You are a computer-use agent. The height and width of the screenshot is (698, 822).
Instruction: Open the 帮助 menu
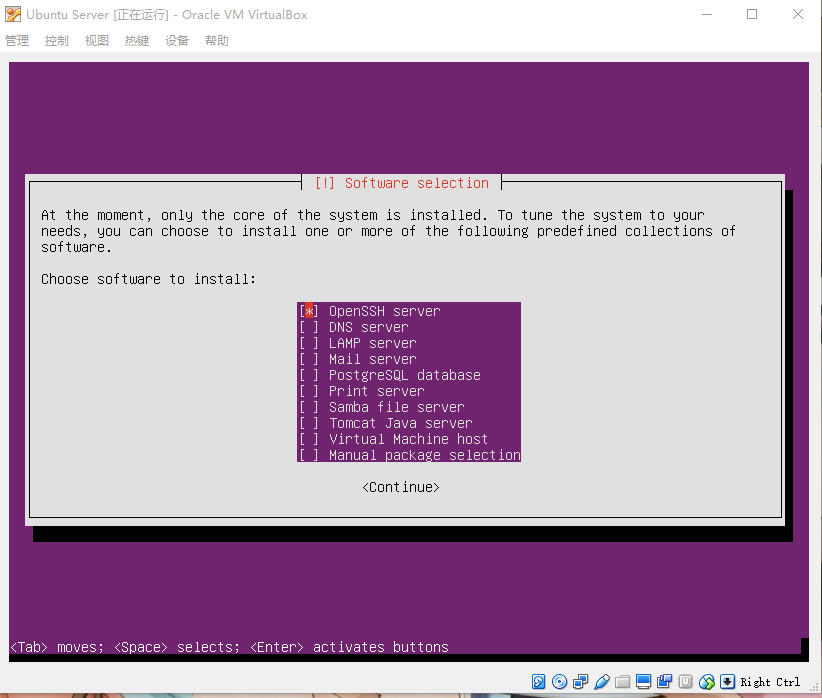[x=217, y=40]
